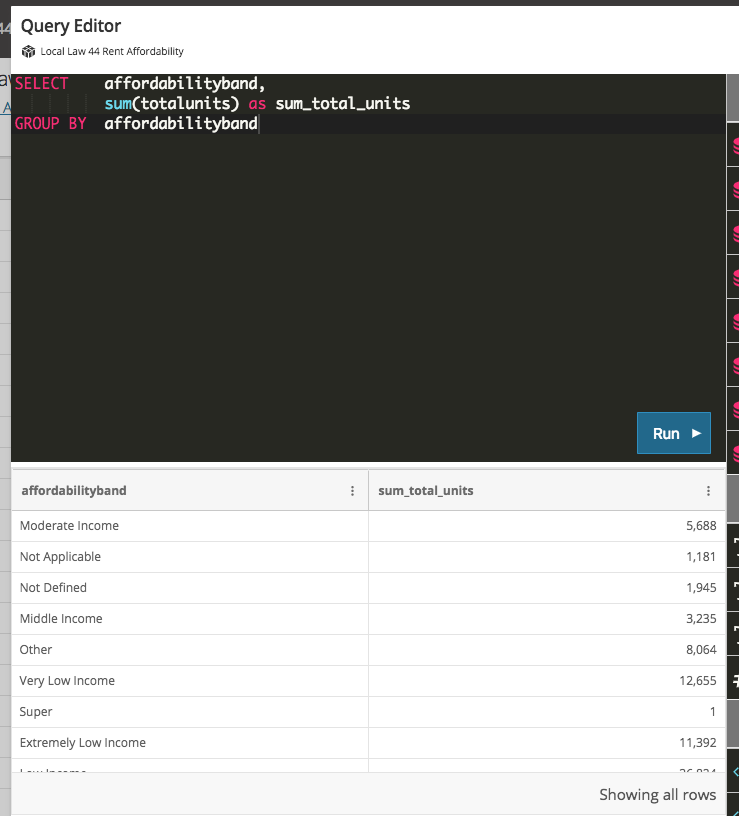739x816 pixels.
Task: Click the Middle Income cell
Action: pyautogui.click(x=190, y=619)
